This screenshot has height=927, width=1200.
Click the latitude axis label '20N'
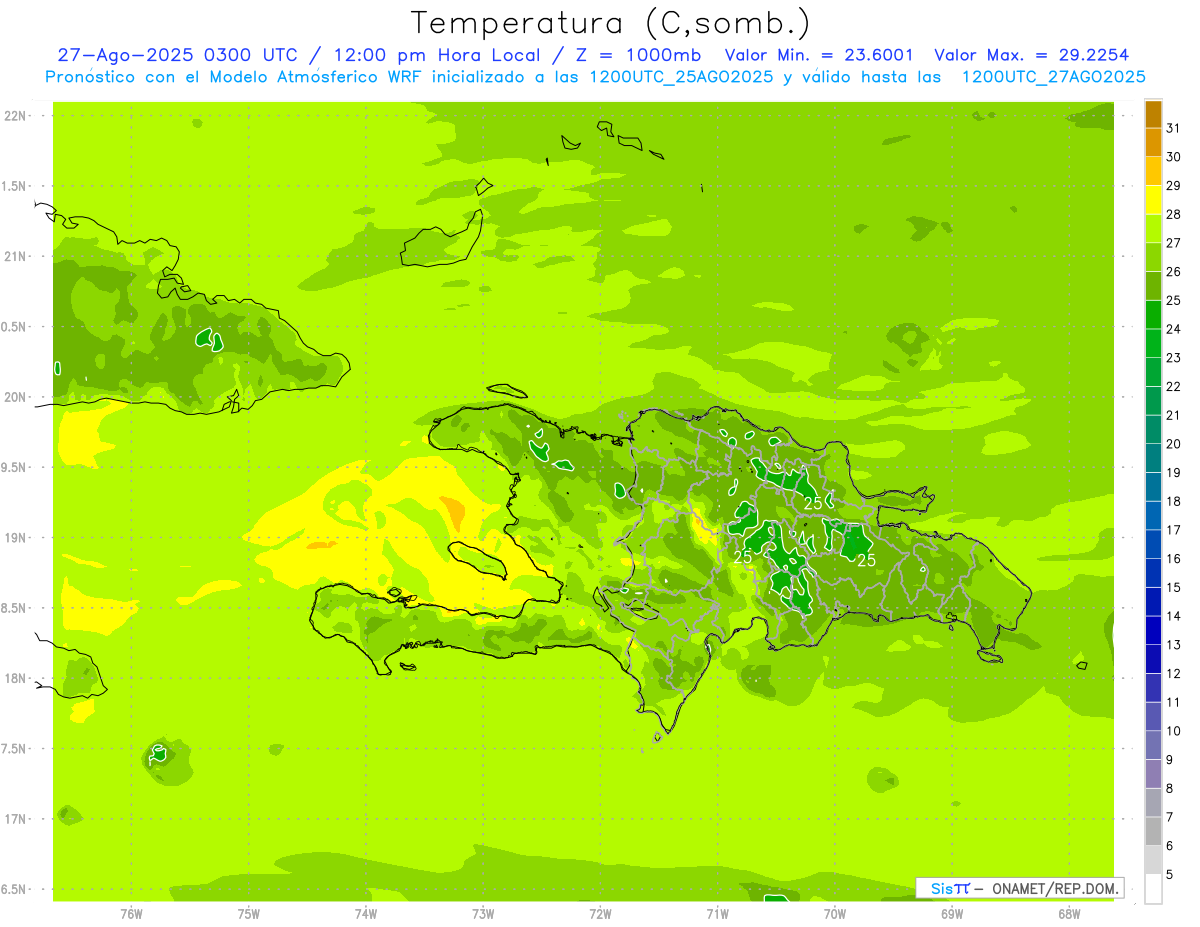(17, 398)
